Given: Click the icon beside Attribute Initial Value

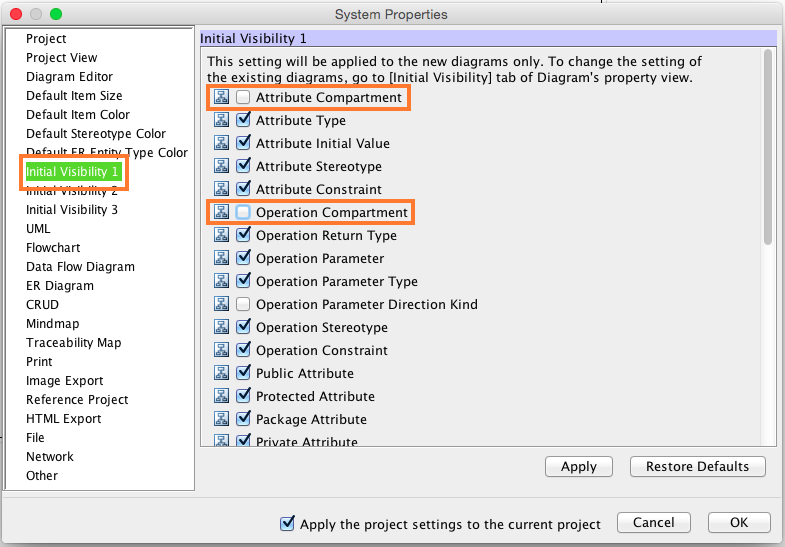Looking at the screenshot, I should (221, 144).
